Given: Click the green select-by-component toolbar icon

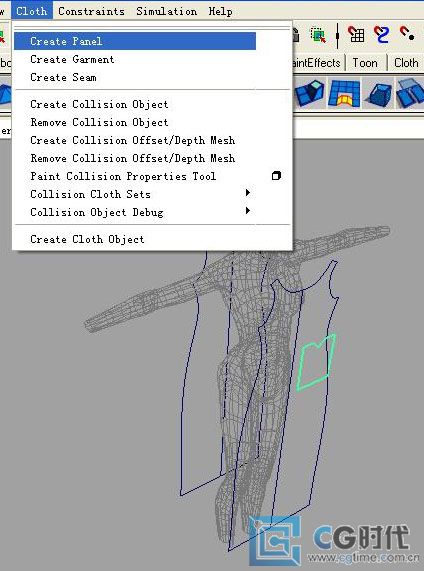Looking at the screenshot, I should click(x=318, y=35).
